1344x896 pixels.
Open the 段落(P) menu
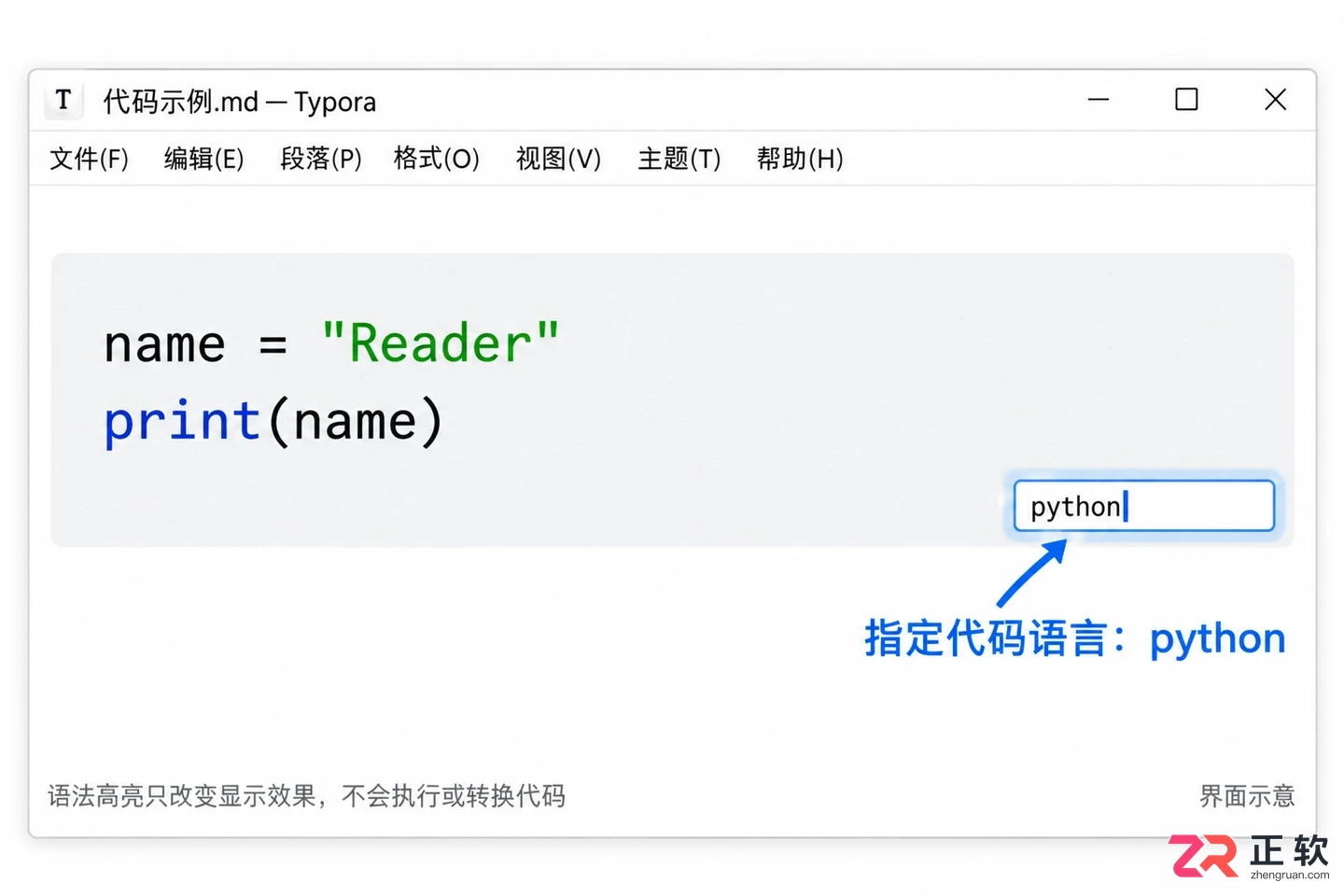click(x=321, y=159)
